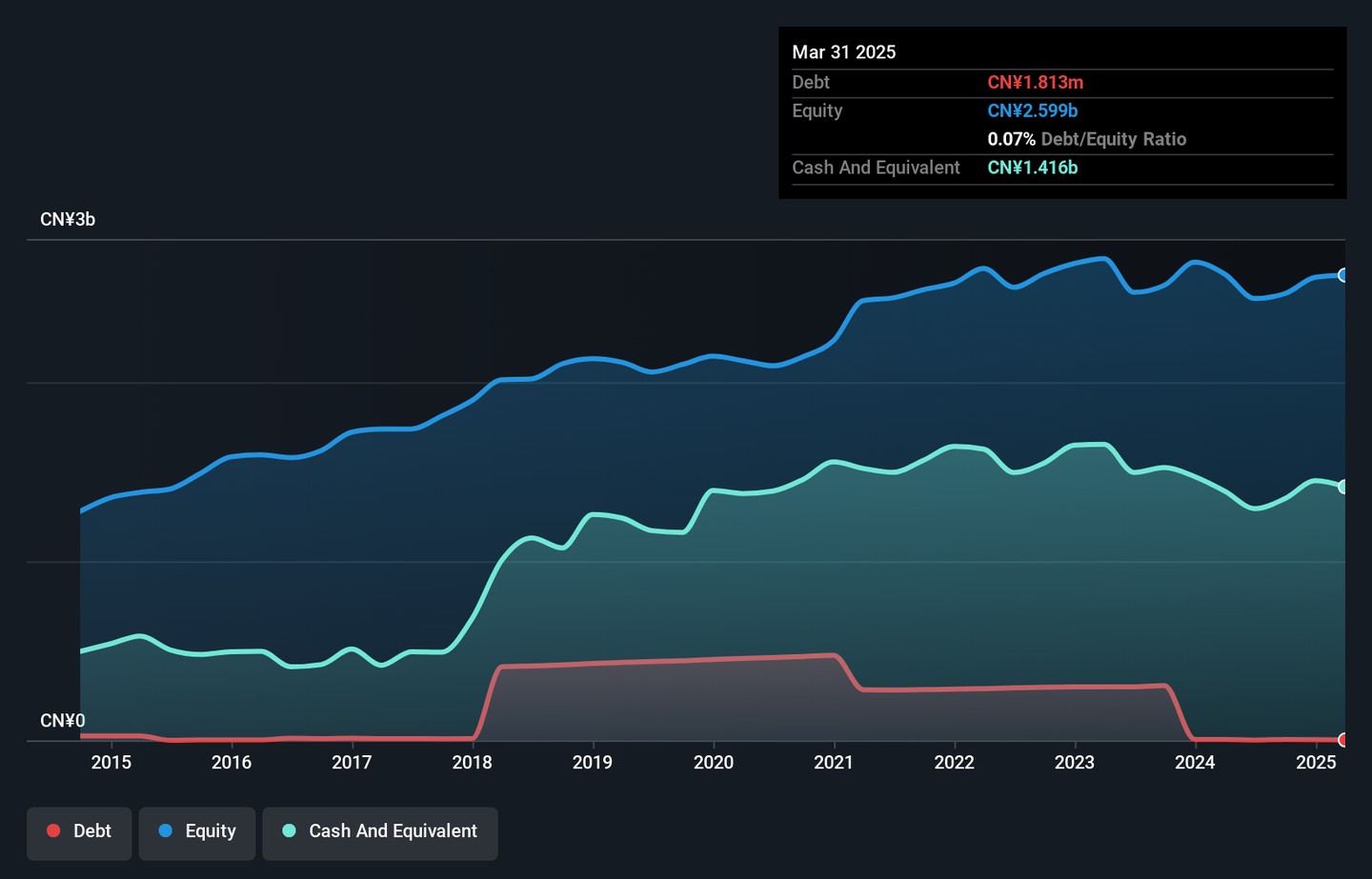Toggle the Cash And Equivalent legend button
This screenshot has height=879, width=1372.
point(380,833)
